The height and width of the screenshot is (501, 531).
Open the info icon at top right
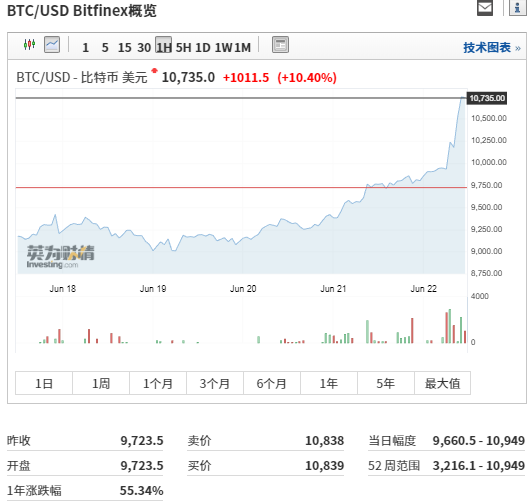click(x=517, y=7)
